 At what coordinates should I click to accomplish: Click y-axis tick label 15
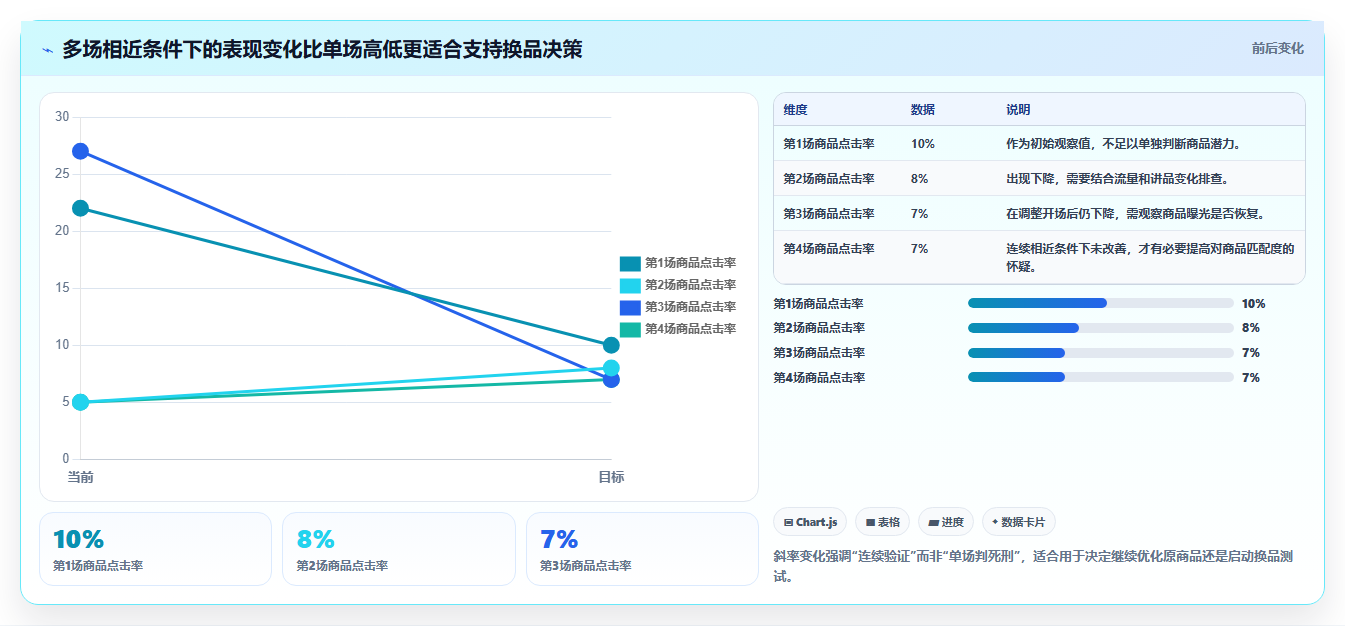[x=62, y=288]
